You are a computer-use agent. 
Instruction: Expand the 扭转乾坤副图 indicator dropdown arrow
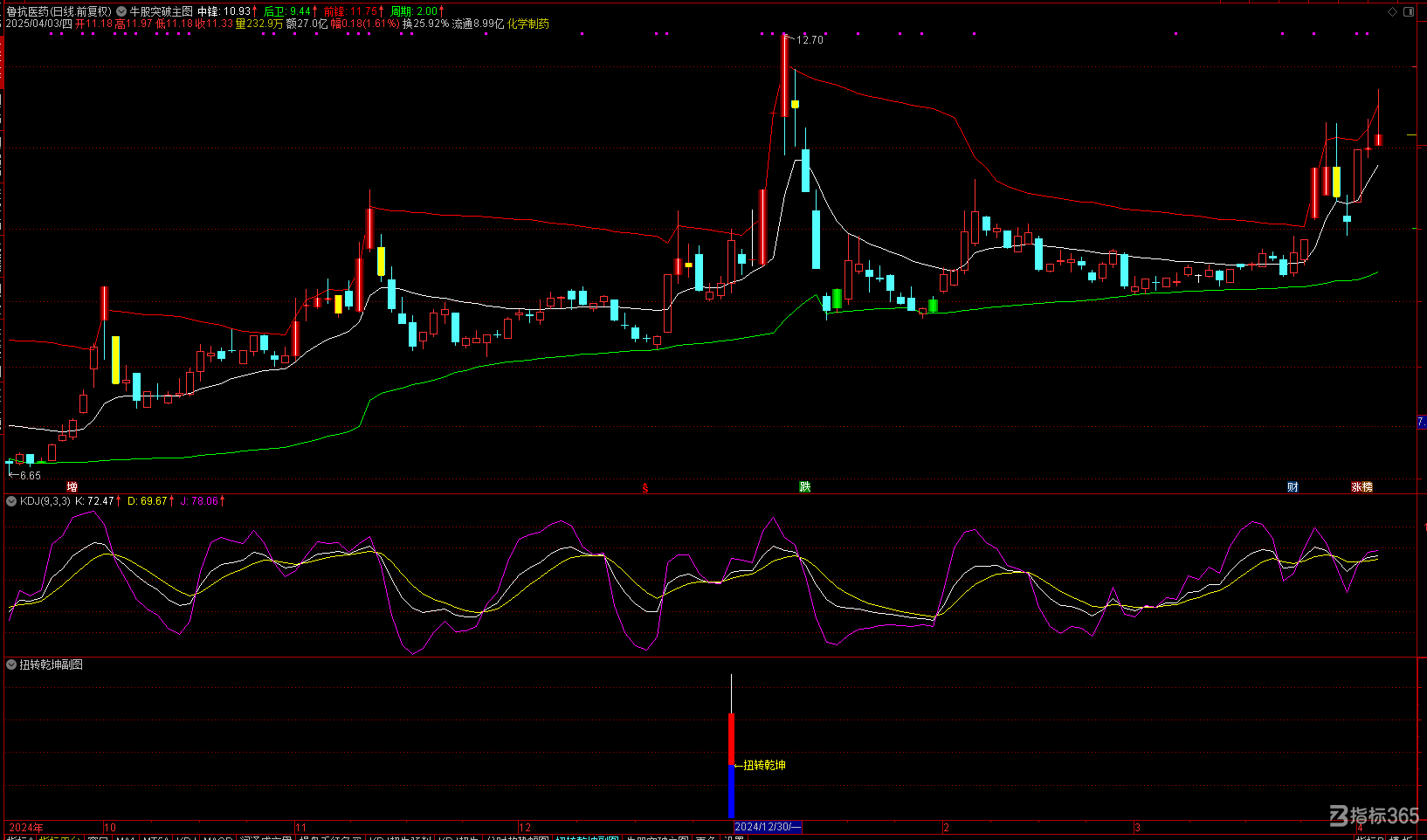pos(11,664)
